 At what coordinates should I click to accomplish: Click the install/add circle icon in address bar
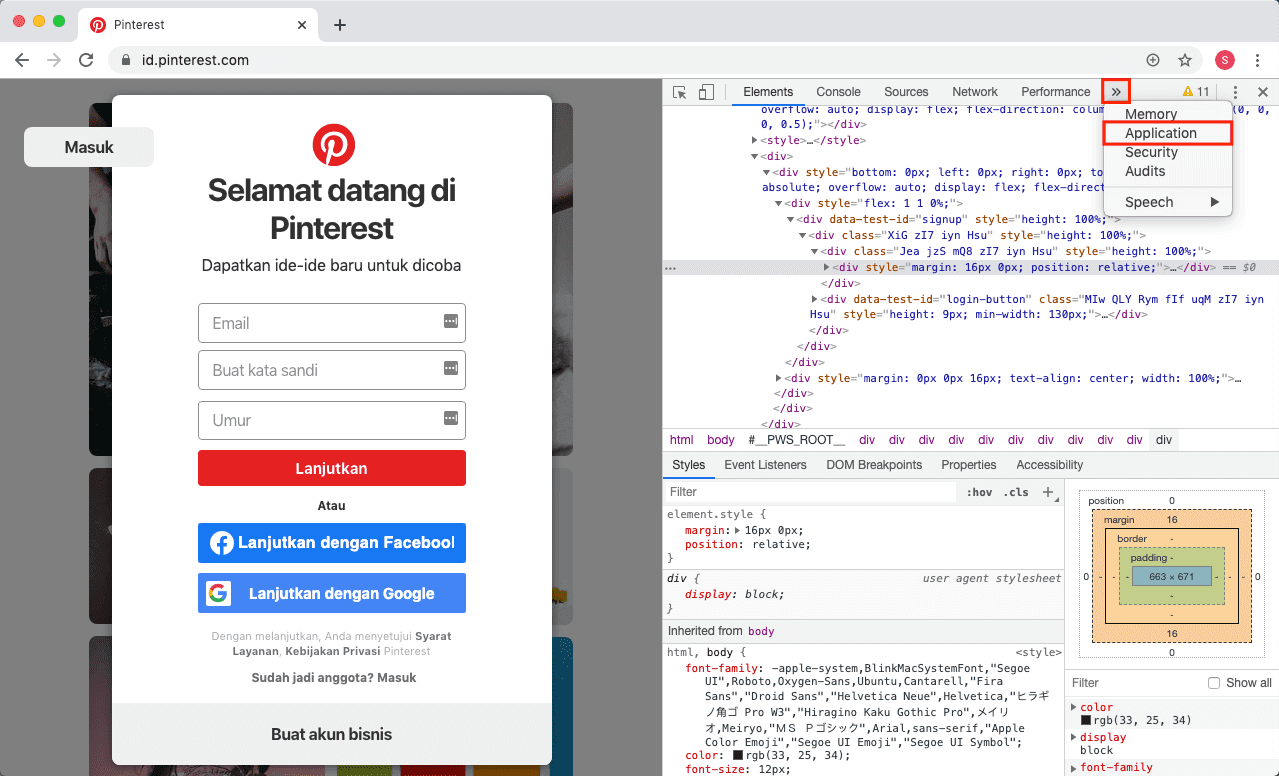(1153, 60)
